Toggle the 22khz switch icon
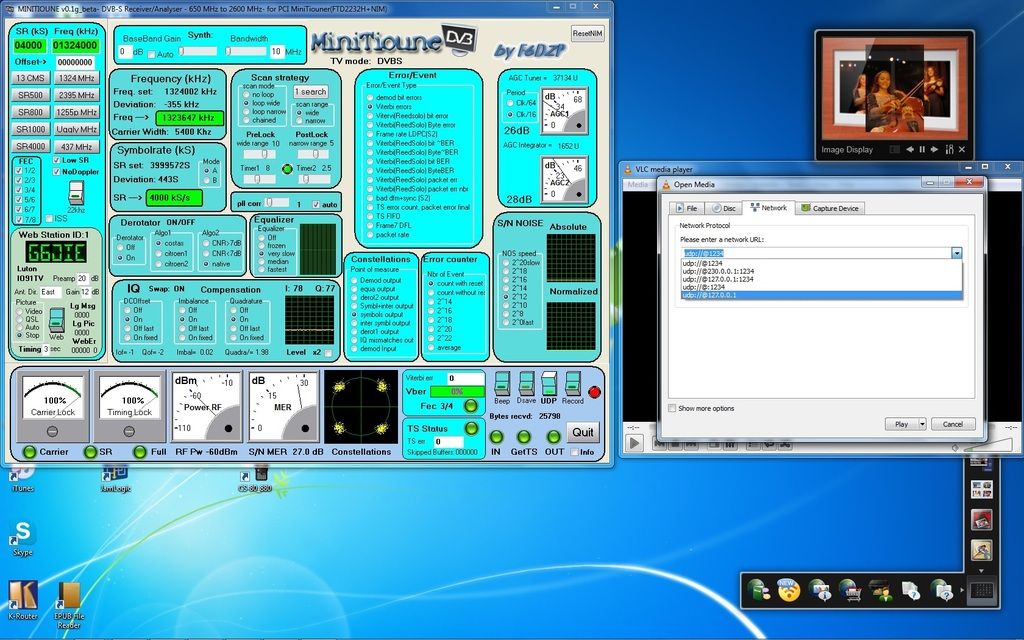The width and height of the screenshot is (1024, 640). [x=76, y=193]
